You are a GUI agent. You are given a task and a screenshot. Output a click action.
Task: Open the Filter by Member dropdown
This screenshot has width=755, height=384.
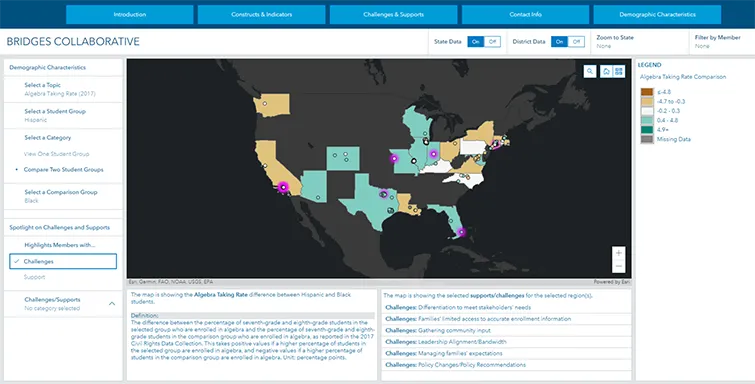point(721,42)
